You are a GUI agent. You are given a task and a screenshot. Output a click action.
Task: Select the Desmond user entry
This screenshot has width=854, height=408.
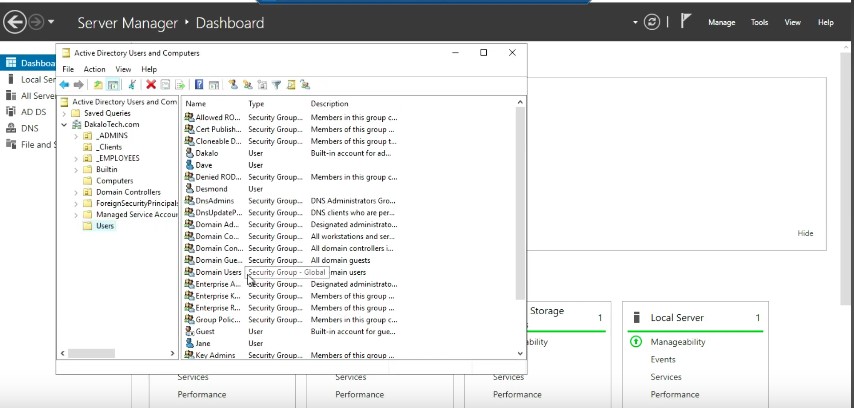tap(211, 188)
